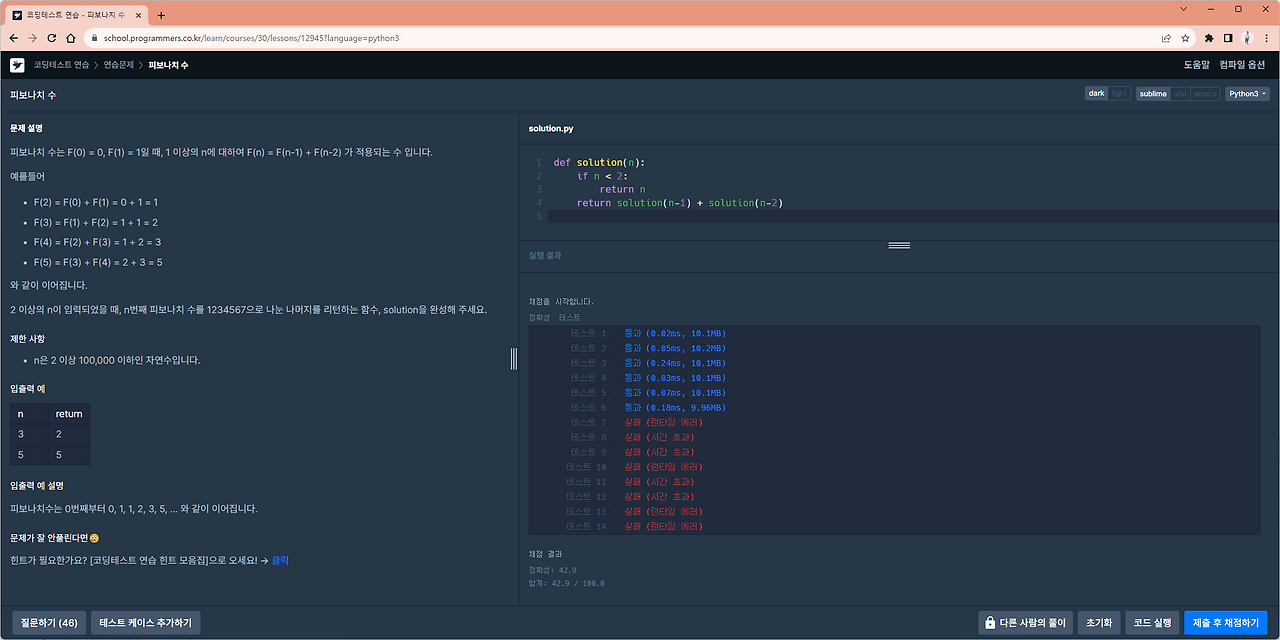This screenshot has height=640, width=1280.
Task: Select the dark editor theme
Action: [x=1097, y=94]
